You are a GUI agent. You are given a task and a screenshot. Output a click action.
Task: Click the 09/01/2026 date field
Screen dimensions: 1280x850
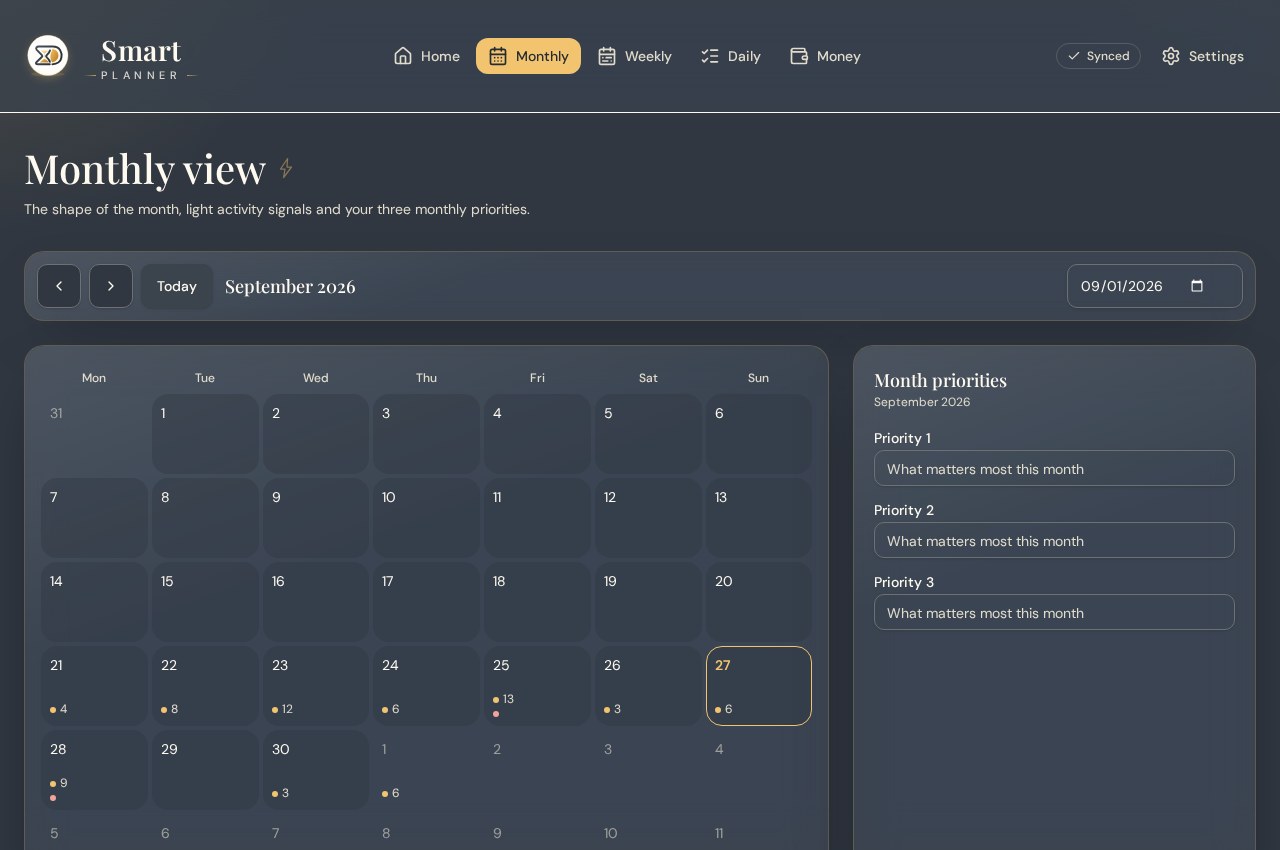[x=1155, y=286]
